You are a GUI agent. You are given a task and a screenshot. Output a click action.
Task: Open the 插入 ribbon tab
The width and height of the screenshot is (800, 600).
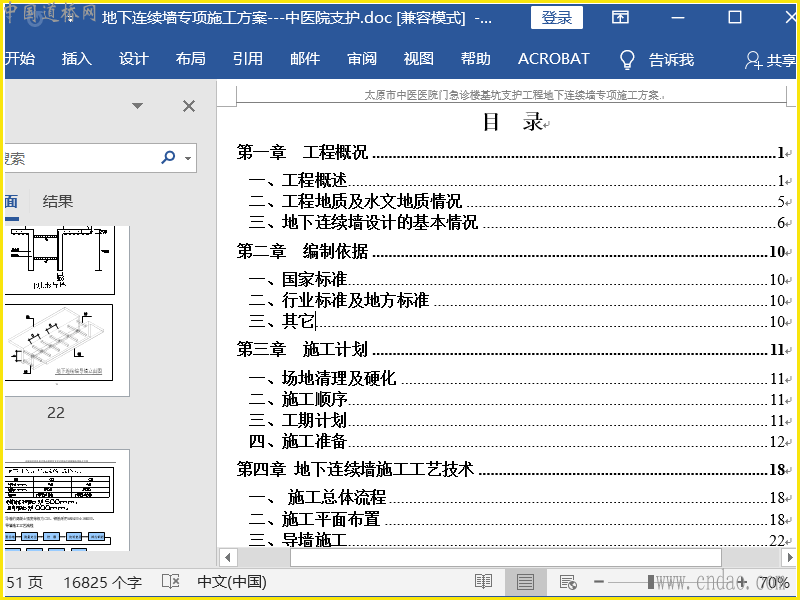point(77,59)
